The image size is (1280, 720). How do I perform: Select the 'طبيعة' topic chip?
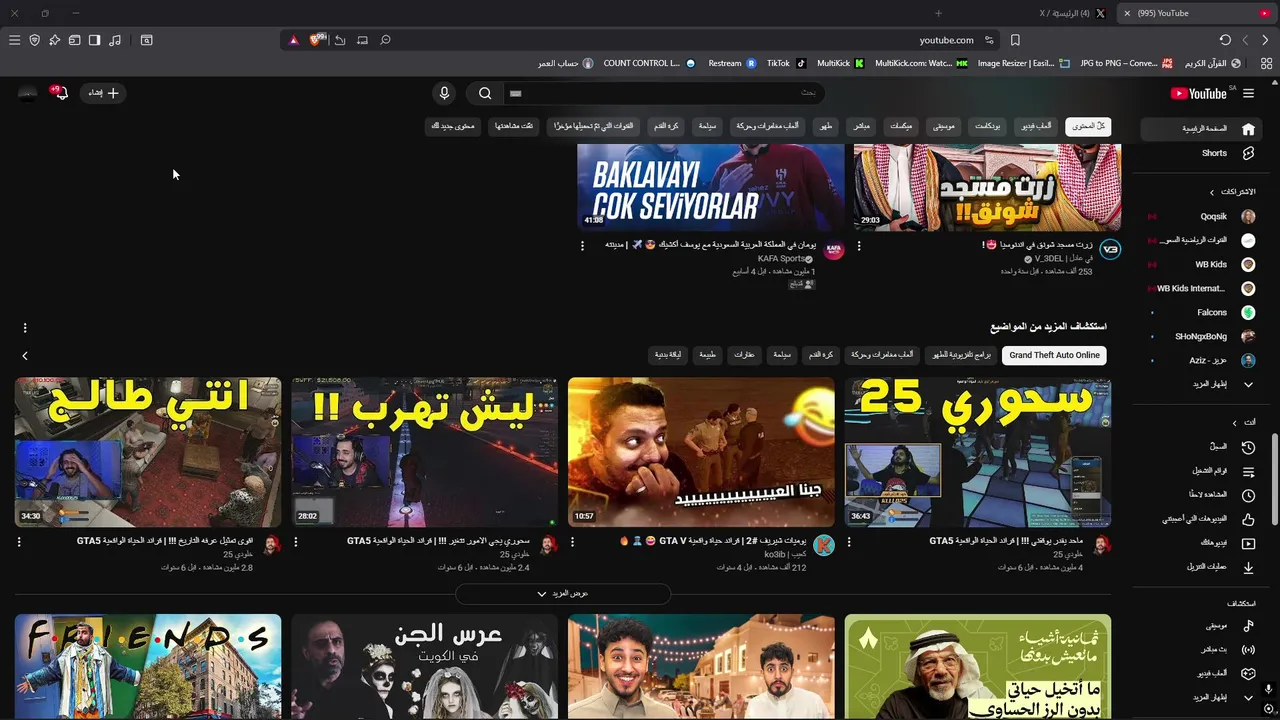[708, 355]
